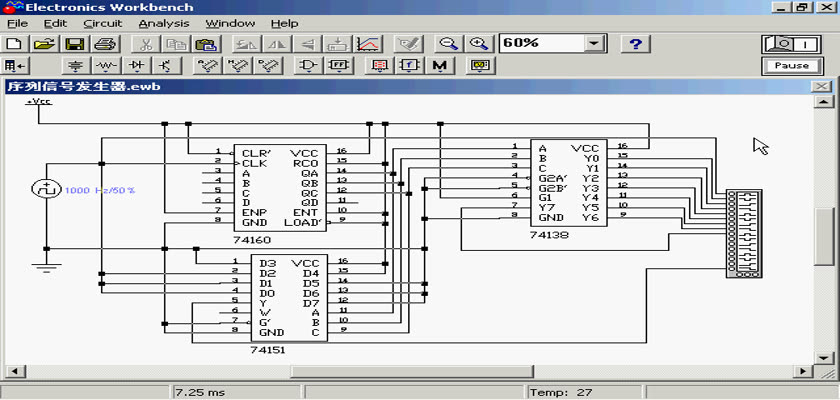840x400 pixels.
Task: Paste with the clipboard icon
Action: (x=206, y=44)
